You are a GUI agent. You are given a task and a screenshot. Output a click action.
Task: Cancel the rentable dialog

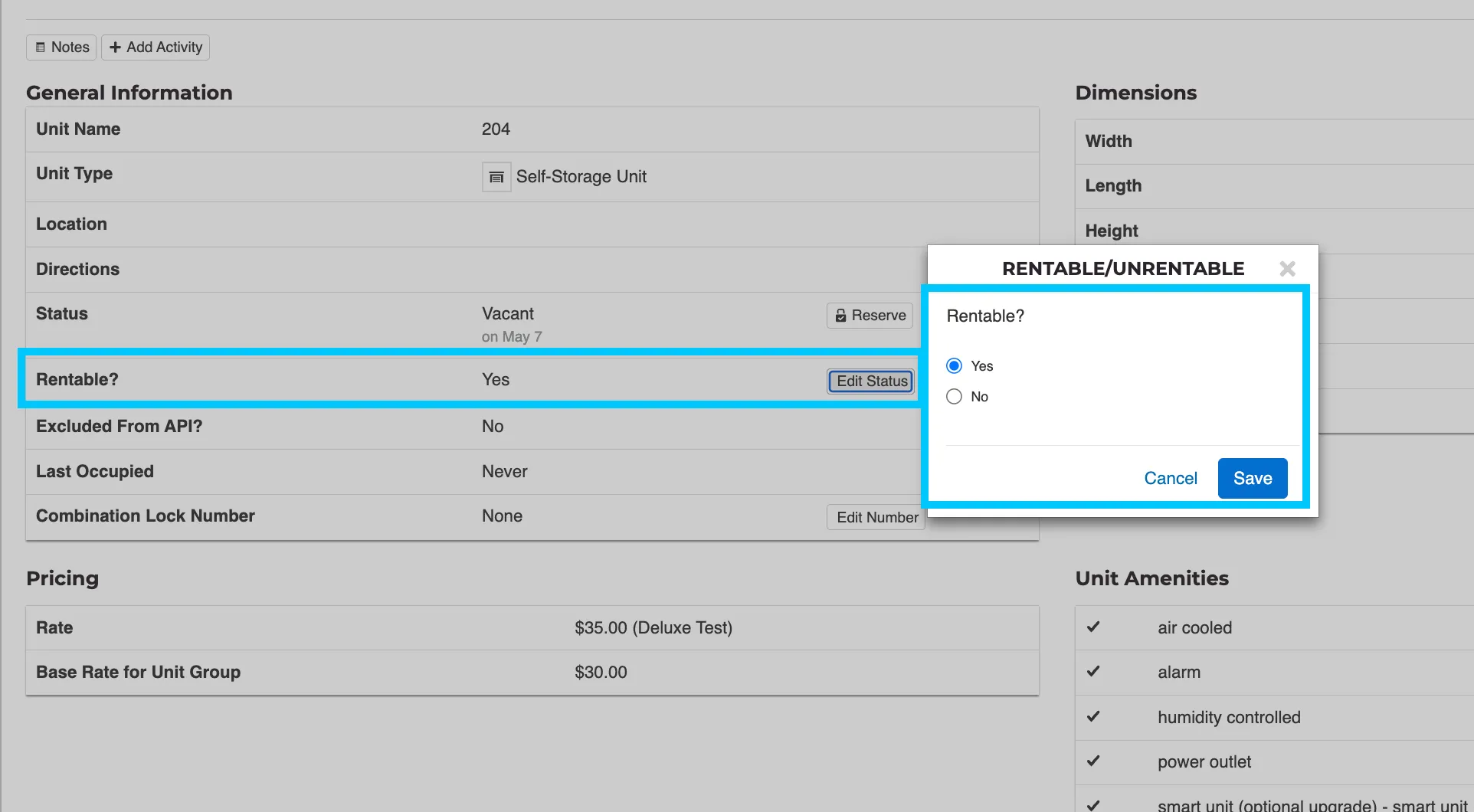point(1170,479)
